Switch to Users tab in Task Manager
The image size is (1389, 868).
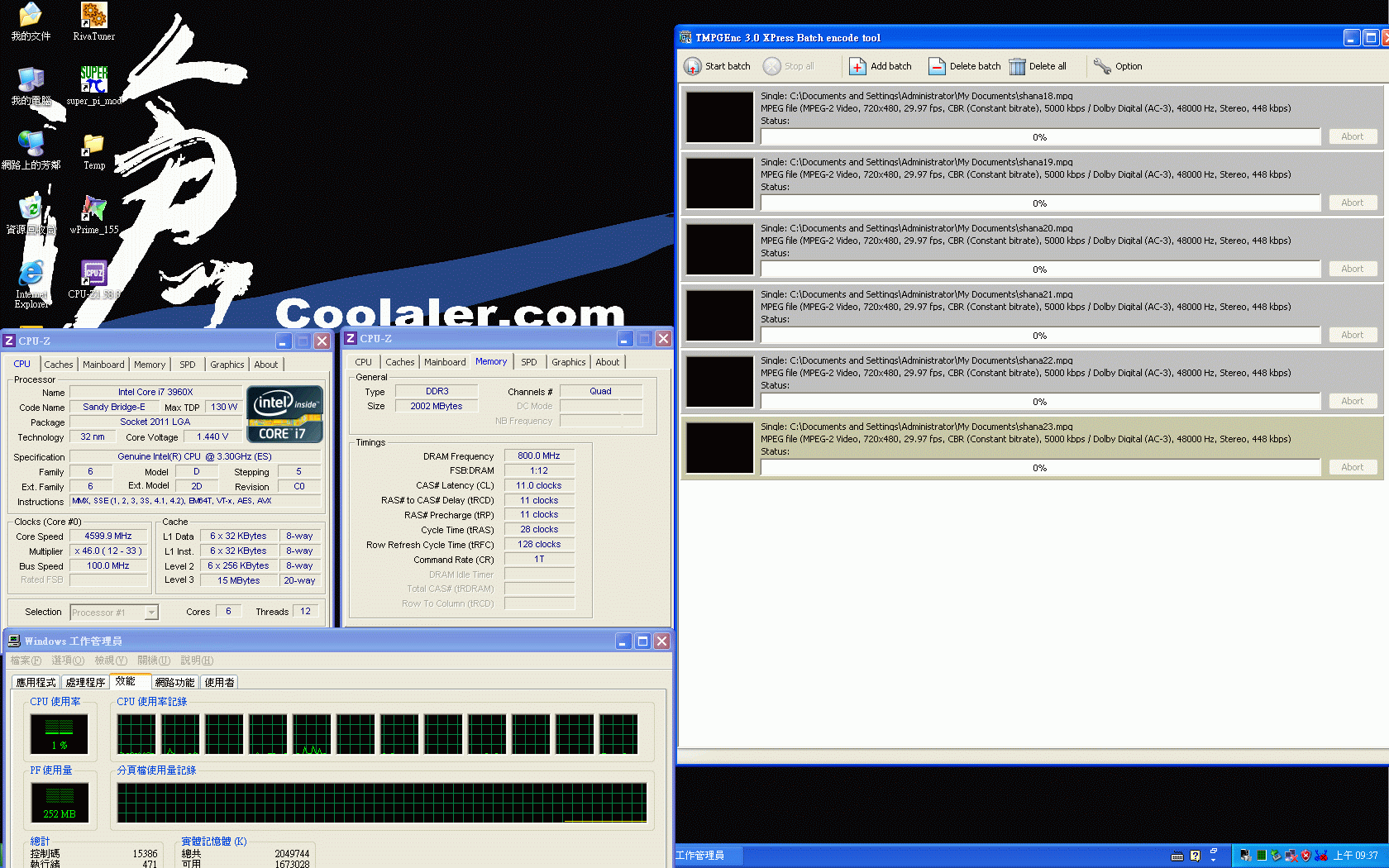tap(220, 682)
